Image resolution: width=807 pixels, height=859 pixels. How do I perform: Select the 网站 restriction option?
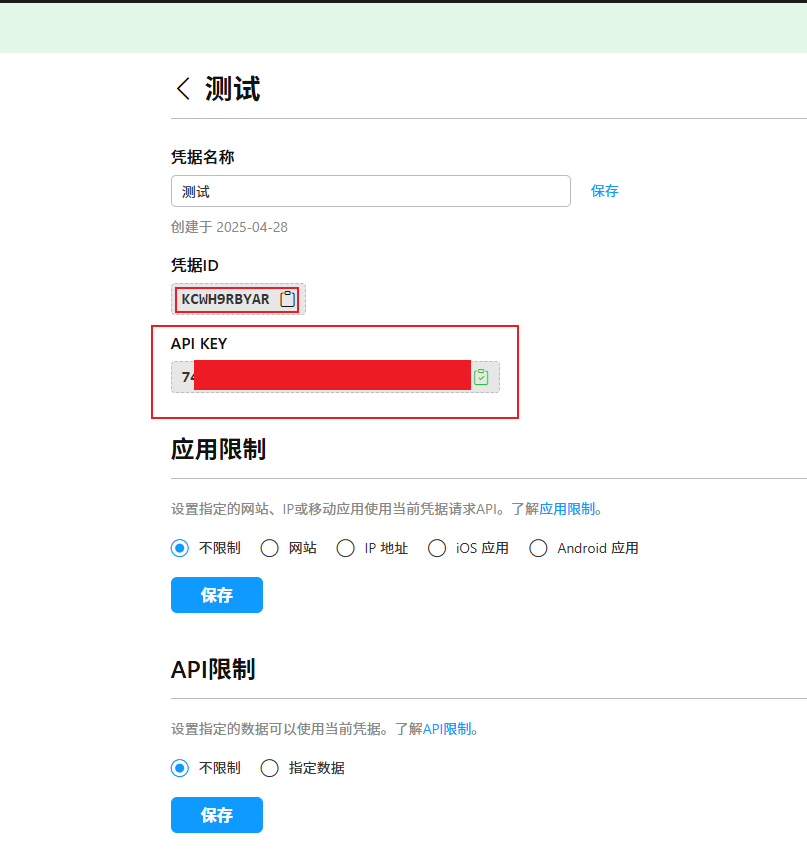(270, 548)
